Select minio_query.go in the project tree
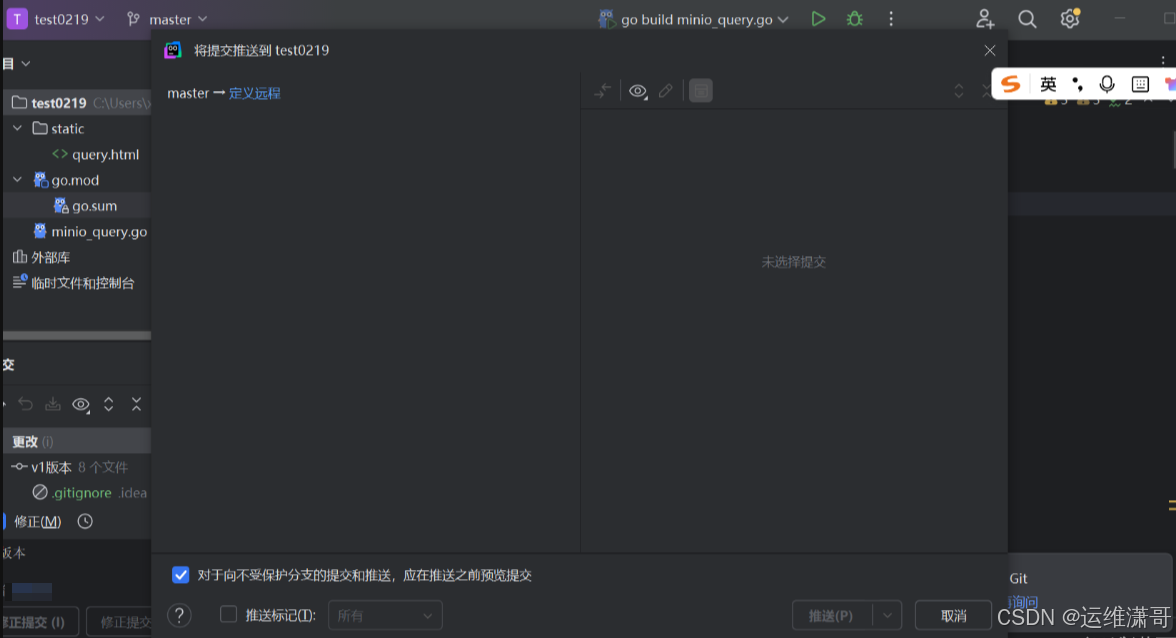Screen dimensions: 1176x638 click(95, 231)
